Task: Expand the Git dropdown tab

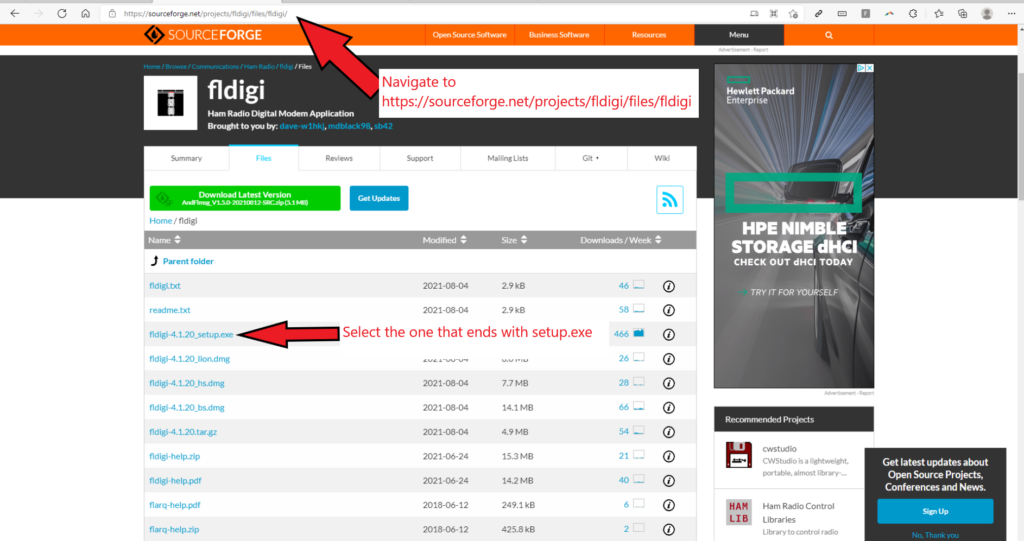Action: pyautogui.click(x=591, y=158)
